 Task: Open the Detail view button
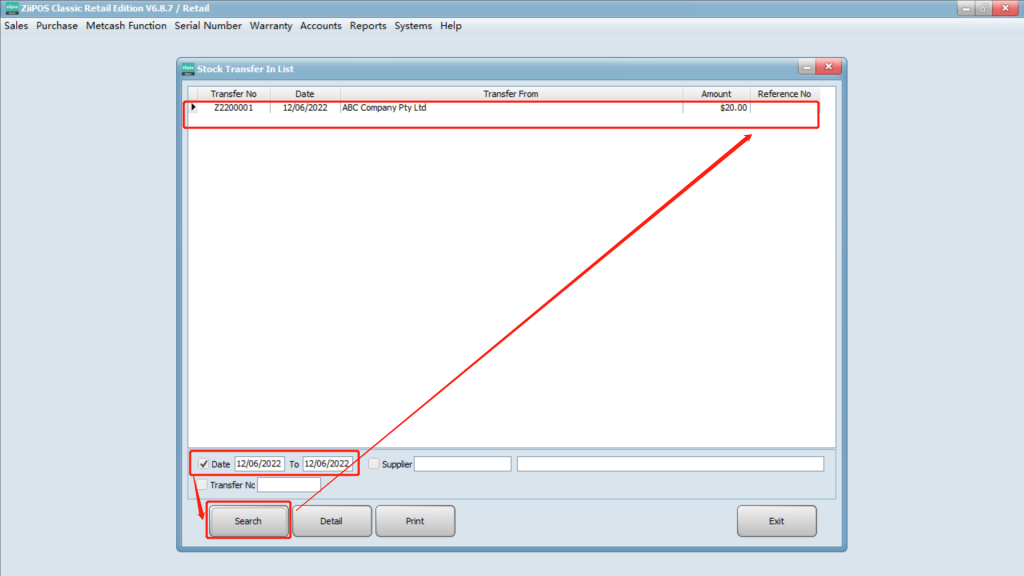332,521
